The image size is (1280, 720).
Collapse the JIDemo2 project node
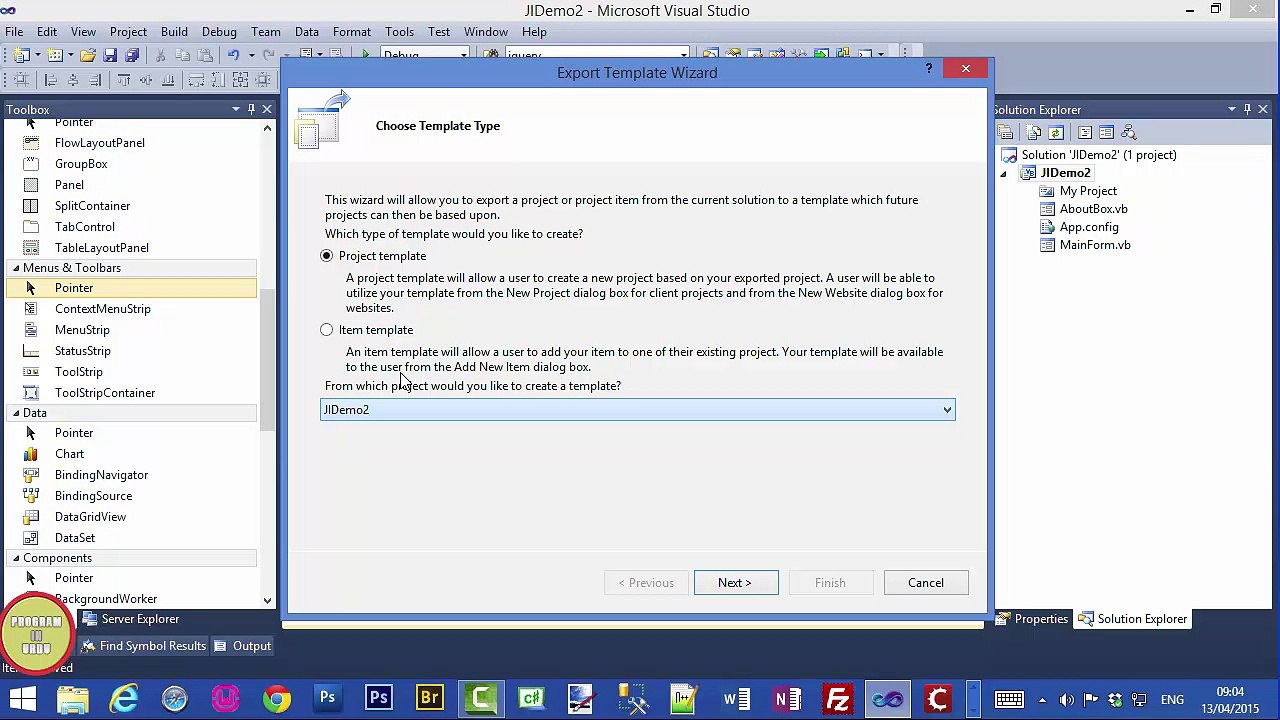(x=1004, y=174)
